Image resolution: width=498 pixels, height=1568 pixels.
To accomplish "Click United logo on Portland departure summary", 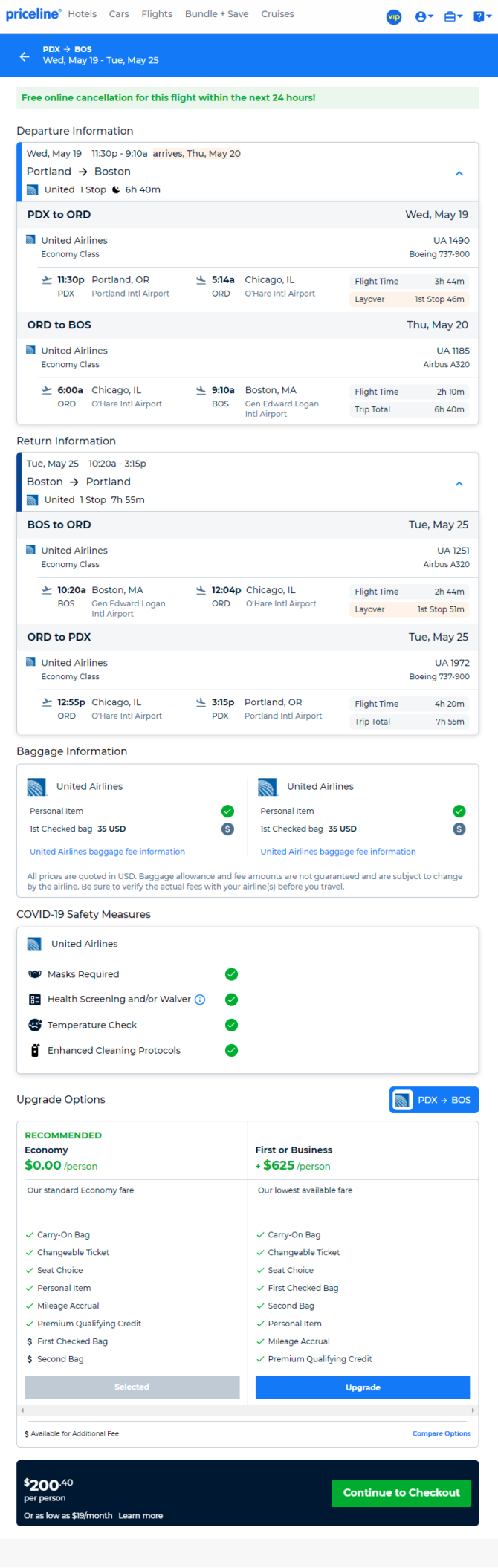I will (x=32, y=189).
